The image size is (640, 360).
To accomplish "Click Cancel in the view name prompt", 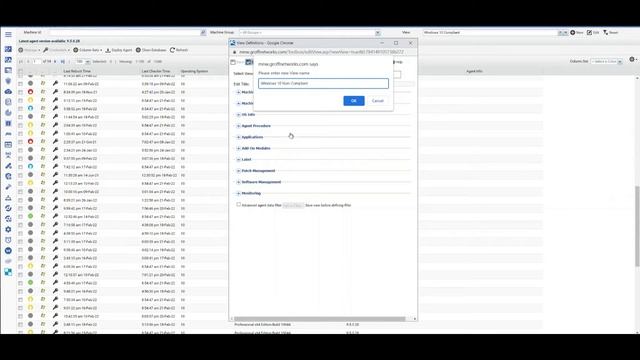I will point(378,100).
